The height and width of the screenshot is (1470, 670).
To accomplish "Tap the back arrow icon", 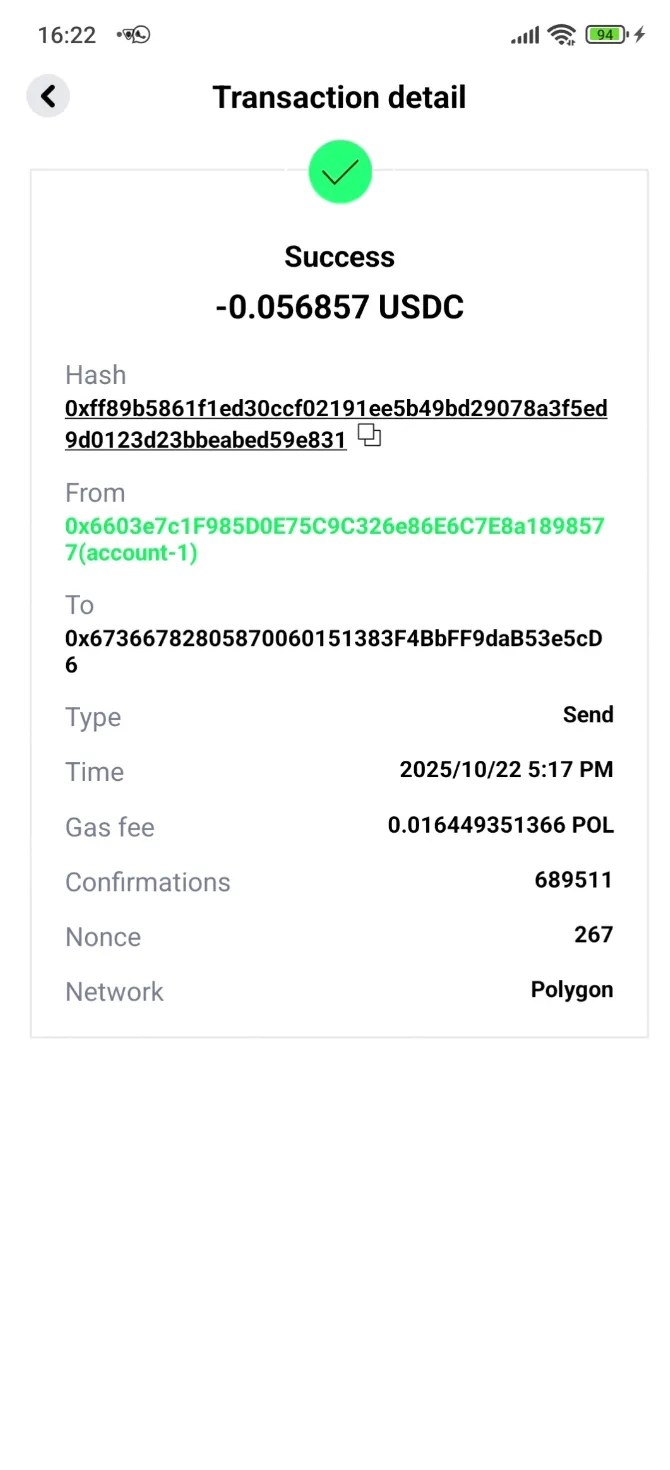I will 48,96.
